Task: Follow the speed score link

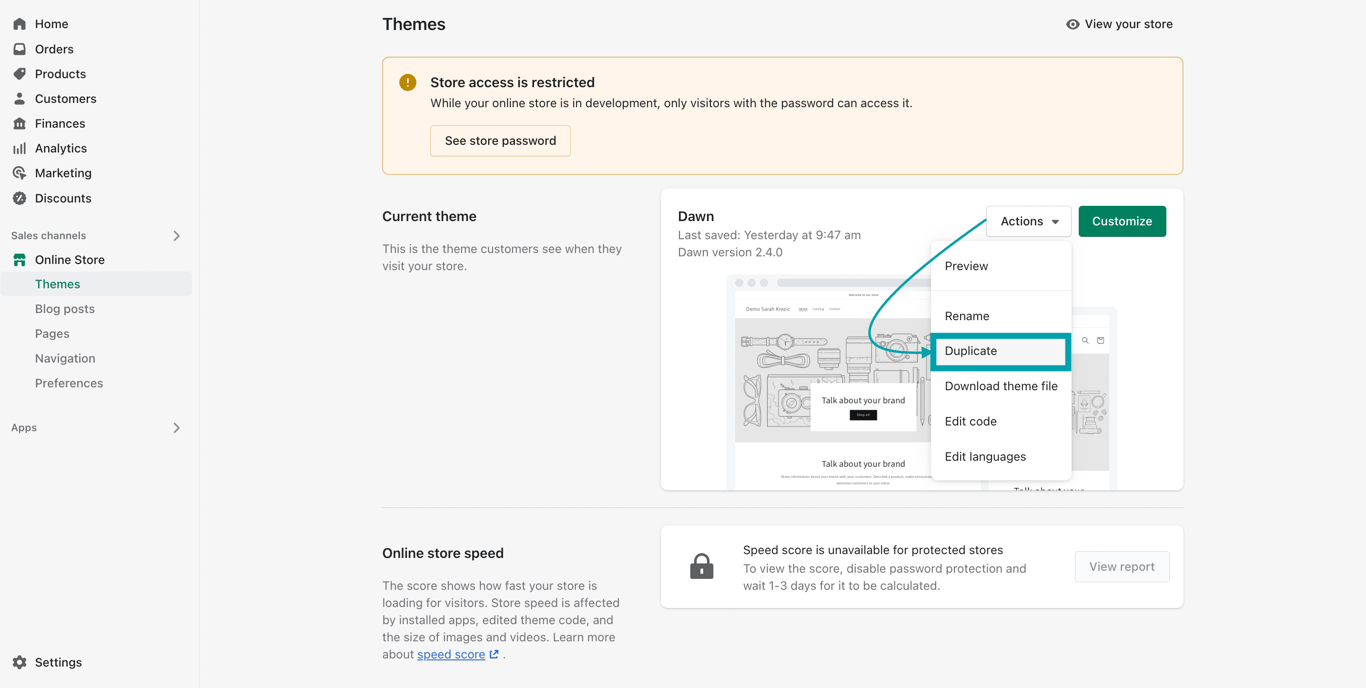Action: pos(451,654)
